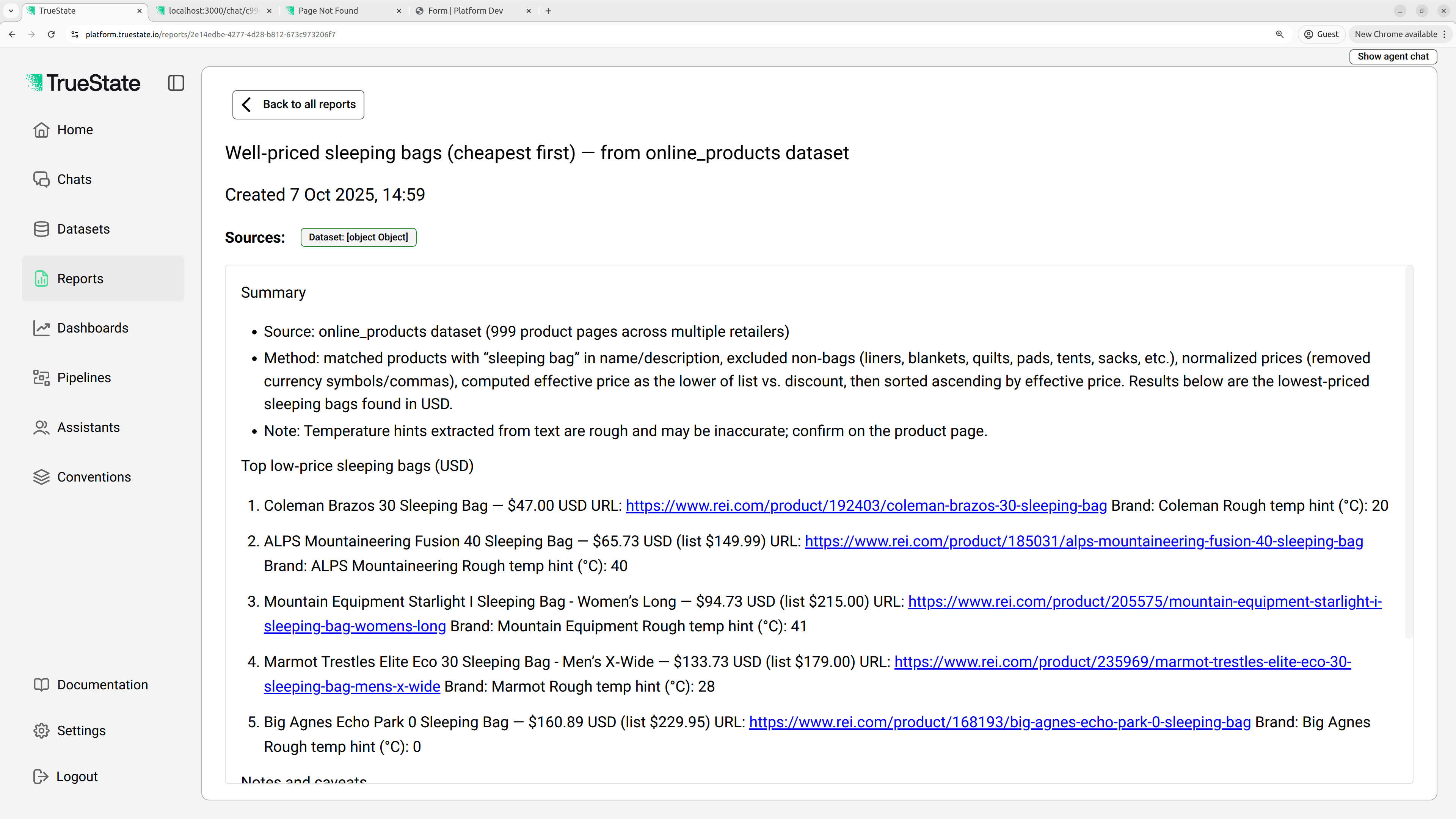
Task: Open Settings gear in sidebar
Action: (41, 731)
